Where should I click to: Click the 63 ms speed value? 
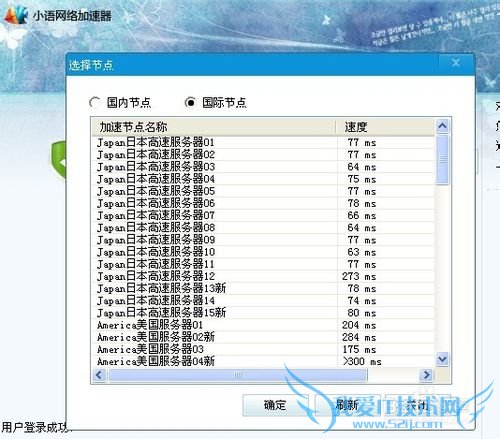pyautogui.click(x=362, y=252)
